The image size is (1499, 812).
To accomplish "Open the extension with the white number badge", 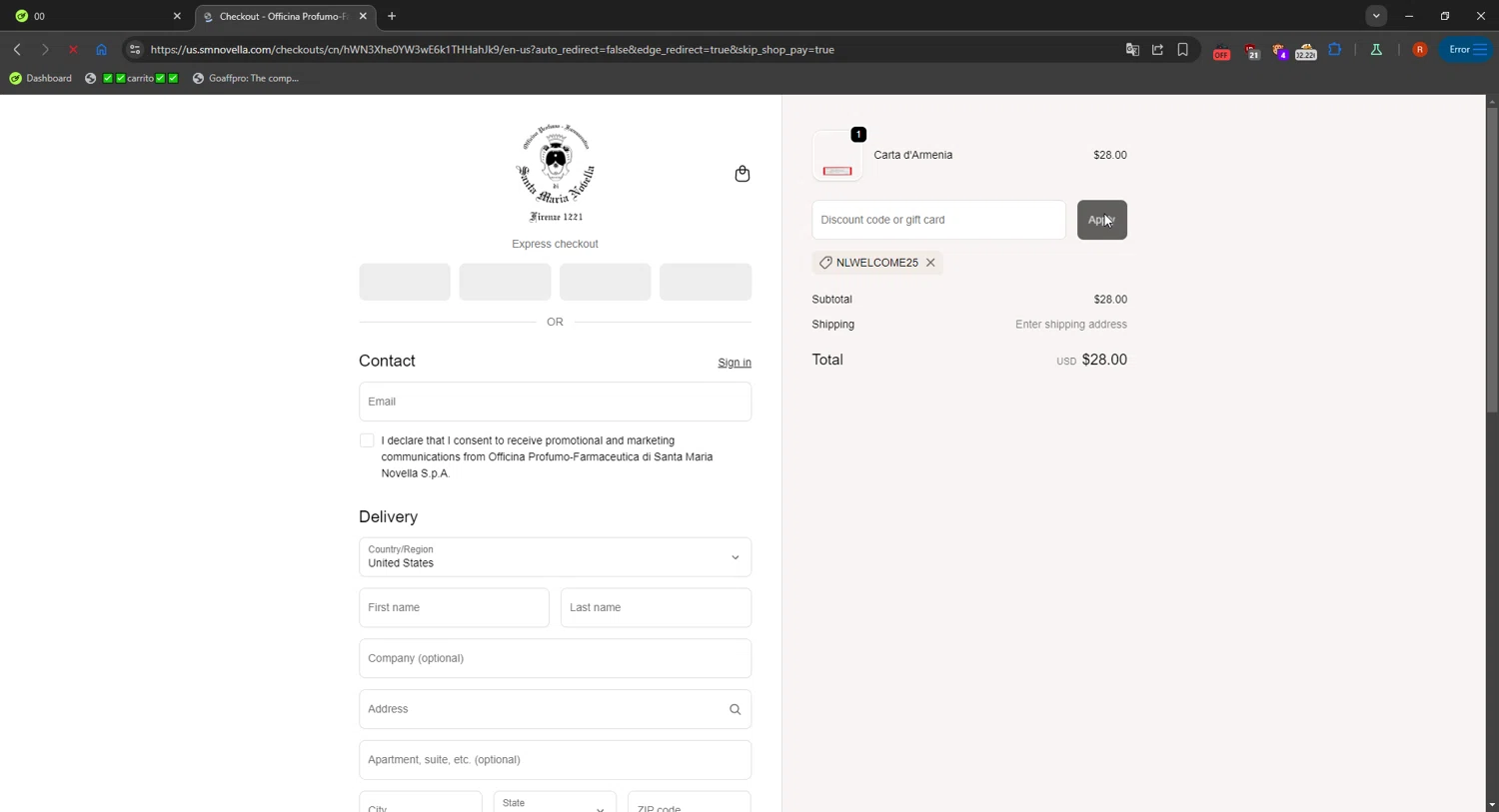I will coord(1306,51).
